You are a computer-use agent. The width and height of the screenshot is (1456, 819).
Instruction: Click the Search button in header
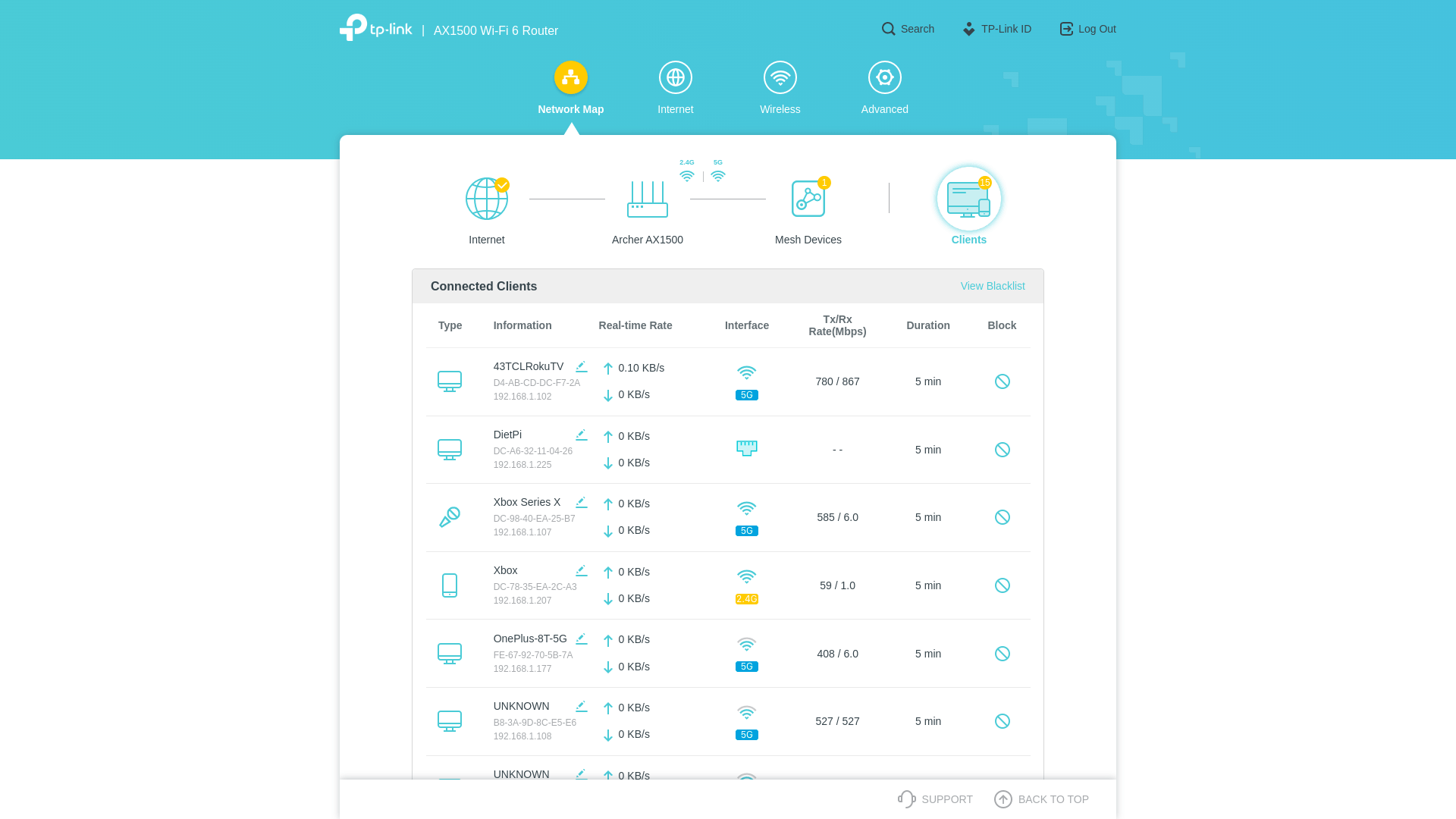click(x=908, y=28)
